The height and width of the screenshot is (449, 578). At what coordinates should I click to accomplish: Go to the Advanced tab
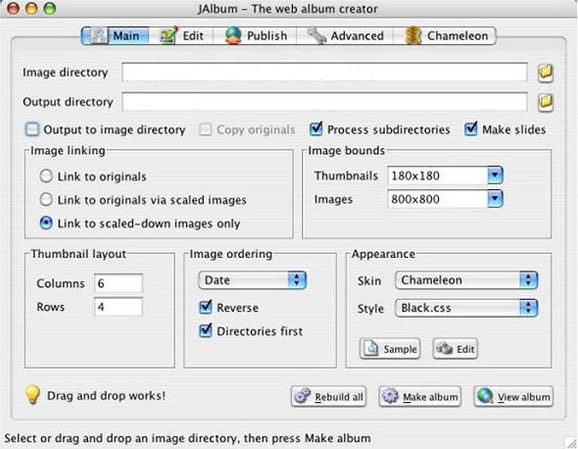click(x=345, y=36)
